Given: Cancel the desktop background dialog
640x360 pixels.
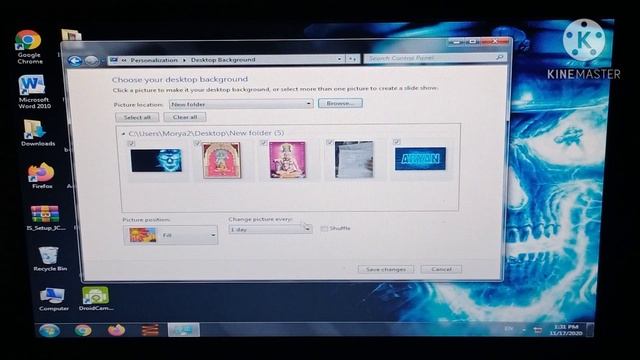Looking at the screenshot, I should point(441,269).
